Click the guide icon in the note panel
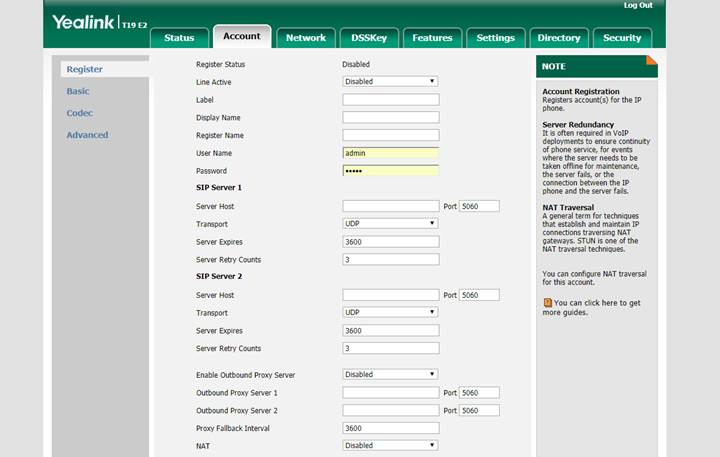Image resolution: width=720 pixels, height=457 pixels. pos(547,302)
